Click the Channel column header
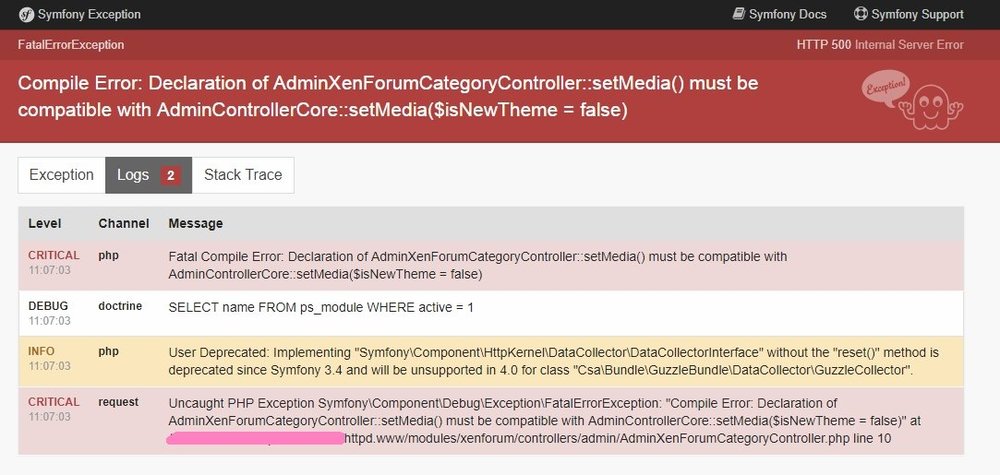The height and width of the screenshot is (475, 1000). point(124,223)
